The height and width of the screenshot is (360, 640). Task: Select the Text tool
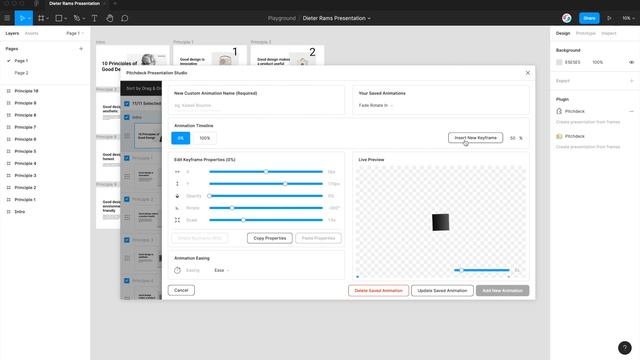(94, 18)
